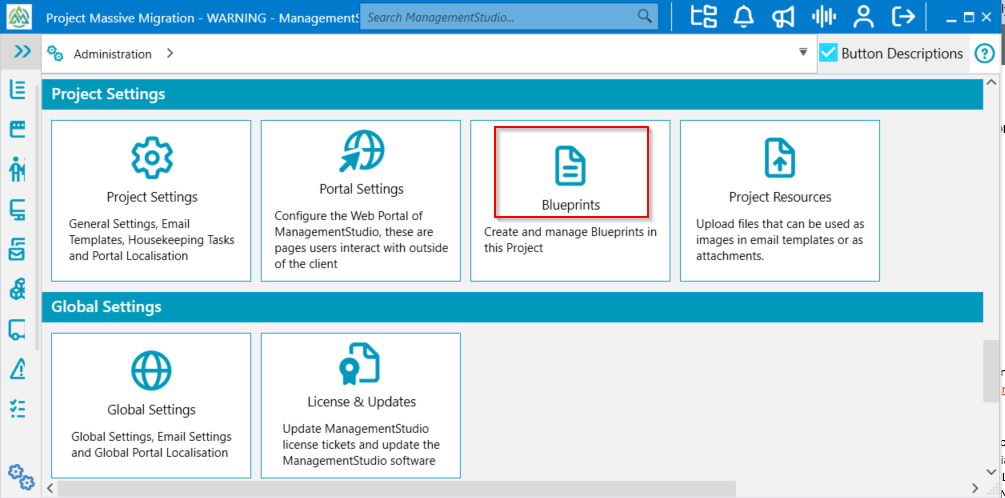Open the calendar-style sidebar icon
1005x498 pixels.
coord(18,129)
